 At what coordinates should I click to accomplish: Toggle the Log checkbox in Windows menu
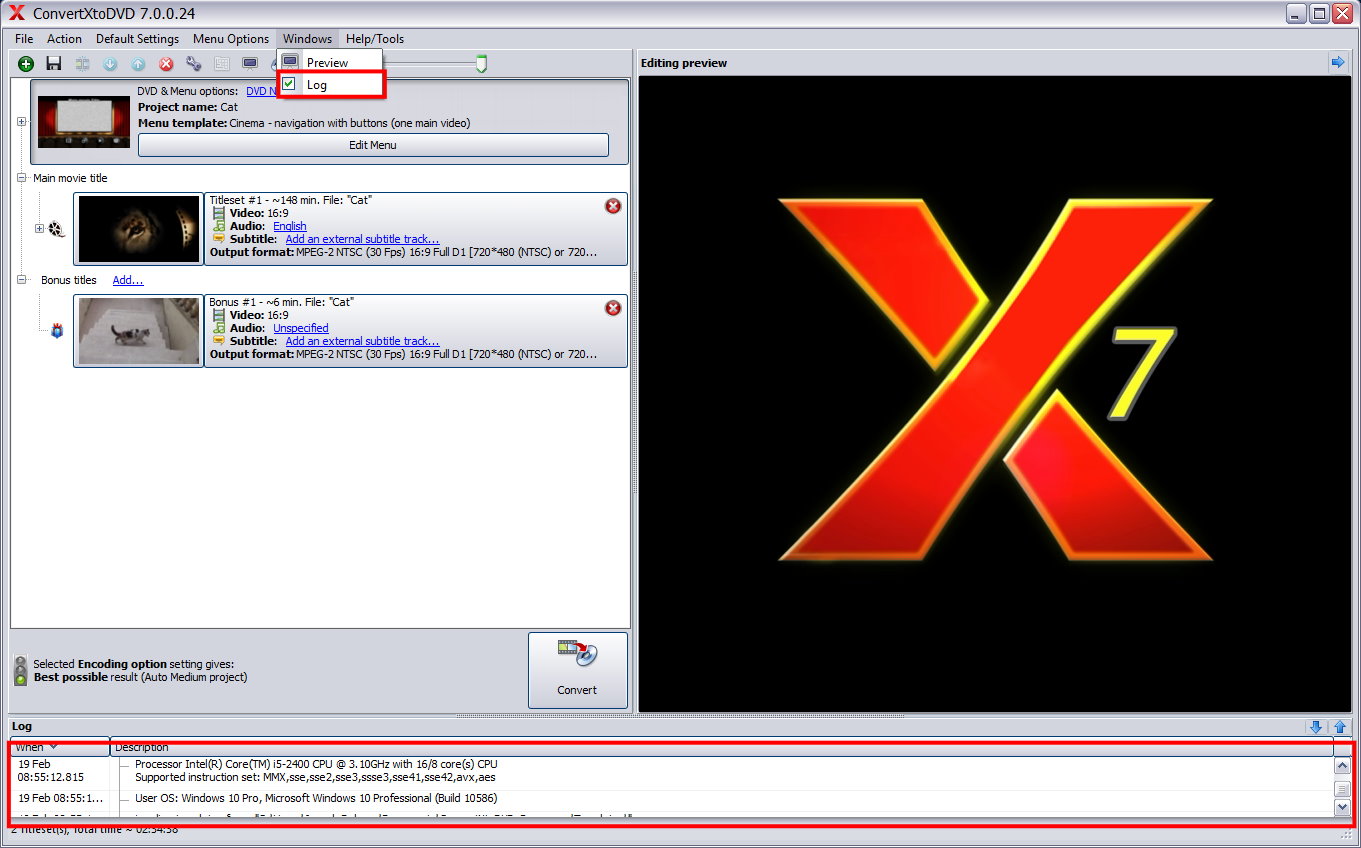click(289, 84)
